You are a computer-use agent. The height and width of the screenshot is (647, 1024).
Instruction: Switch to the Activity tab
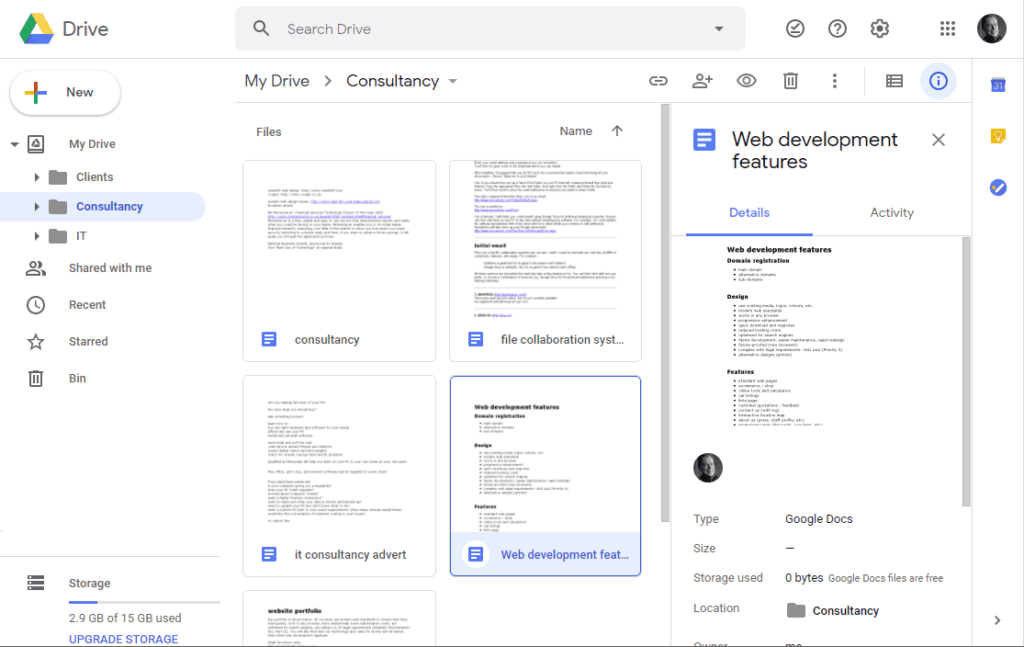[891, 212]
